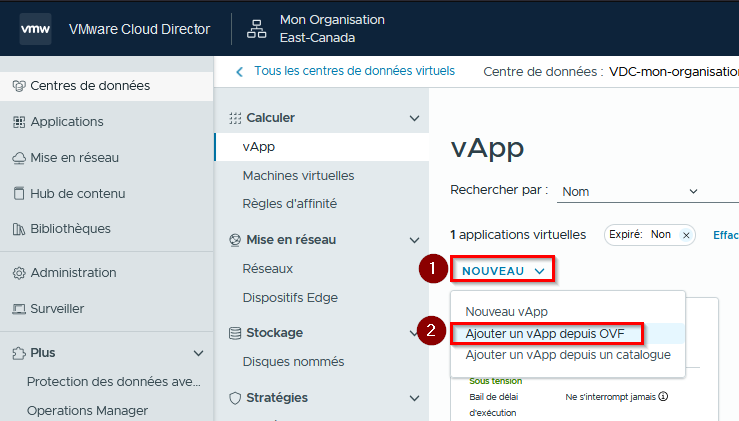Open Operations Manager entry
739x421 pixels.
pos(87,411)
